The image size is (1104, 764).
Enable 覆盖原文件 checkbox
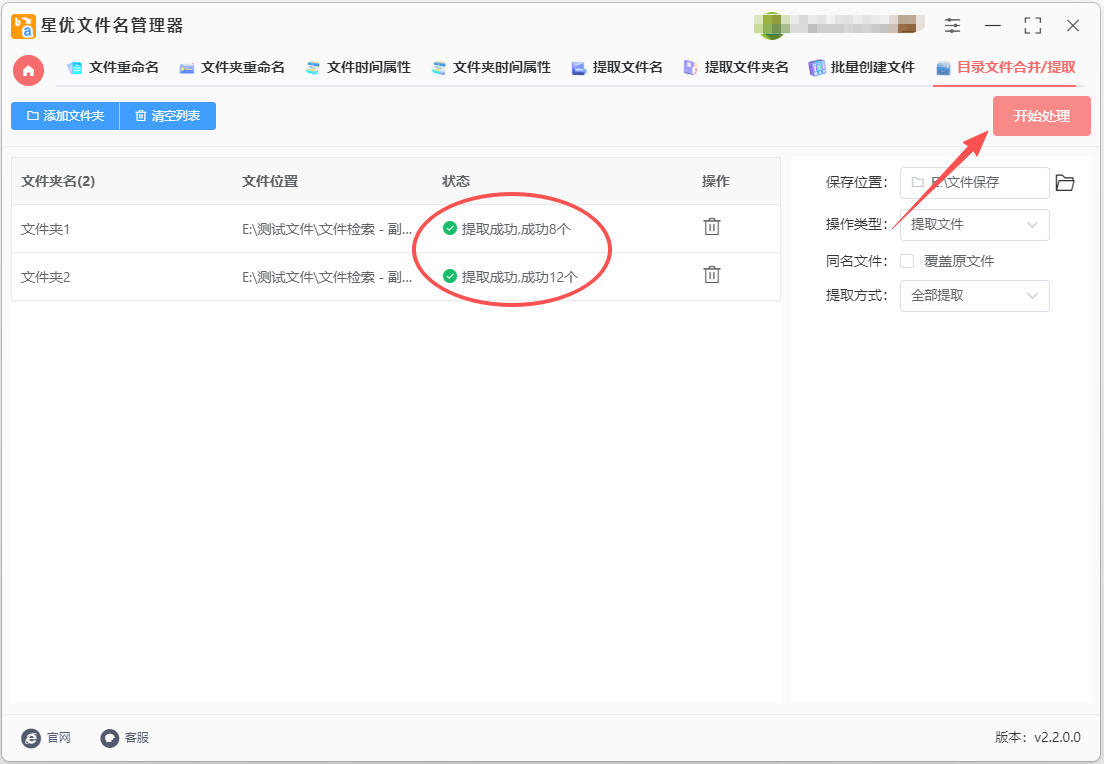click(x=908, y=261)
